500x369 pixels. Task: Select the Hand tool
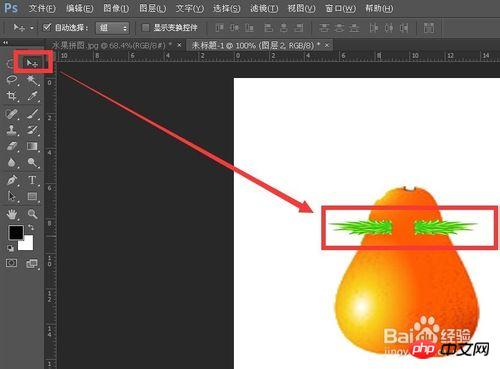click(12, 214)
